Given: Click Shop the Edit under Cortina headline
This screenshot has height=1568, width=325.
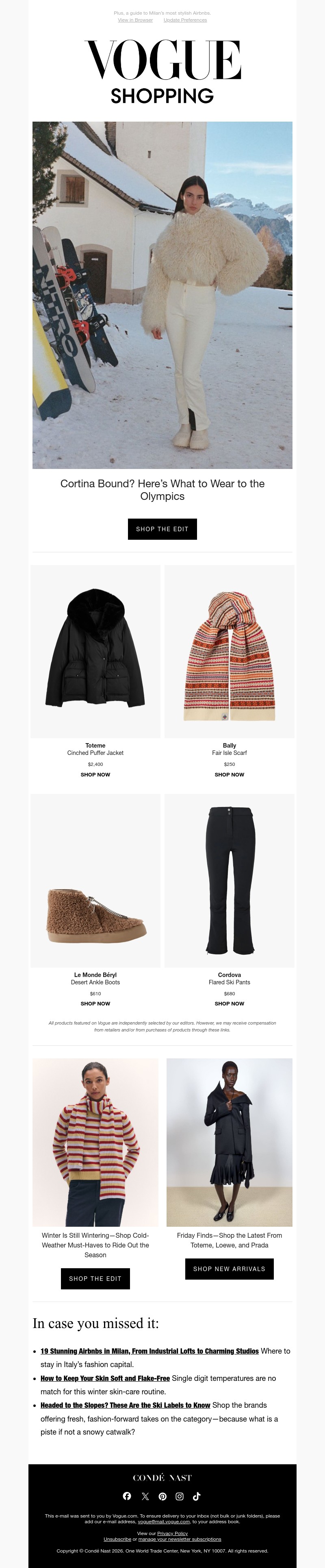Looking at the screenshot, I should click(x=162, y=529).
